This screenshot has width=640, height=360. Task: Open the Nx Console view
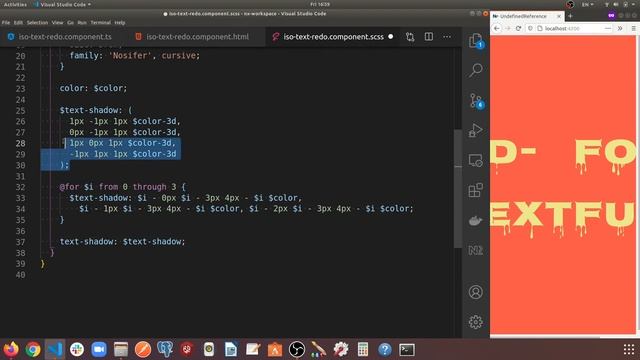click(476, 250)
